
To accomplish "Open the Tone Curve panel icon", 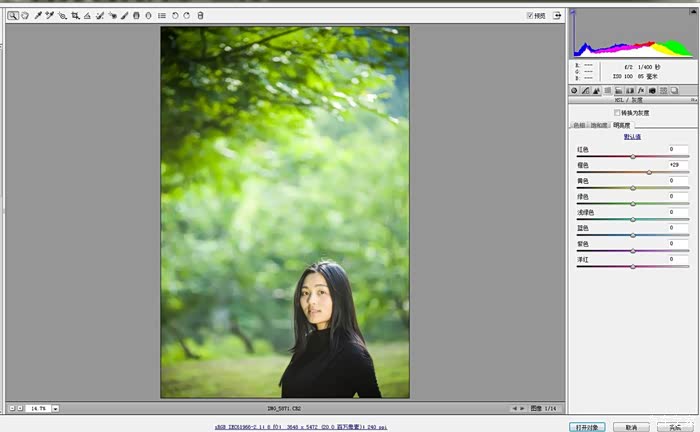I will click(586, 90).
